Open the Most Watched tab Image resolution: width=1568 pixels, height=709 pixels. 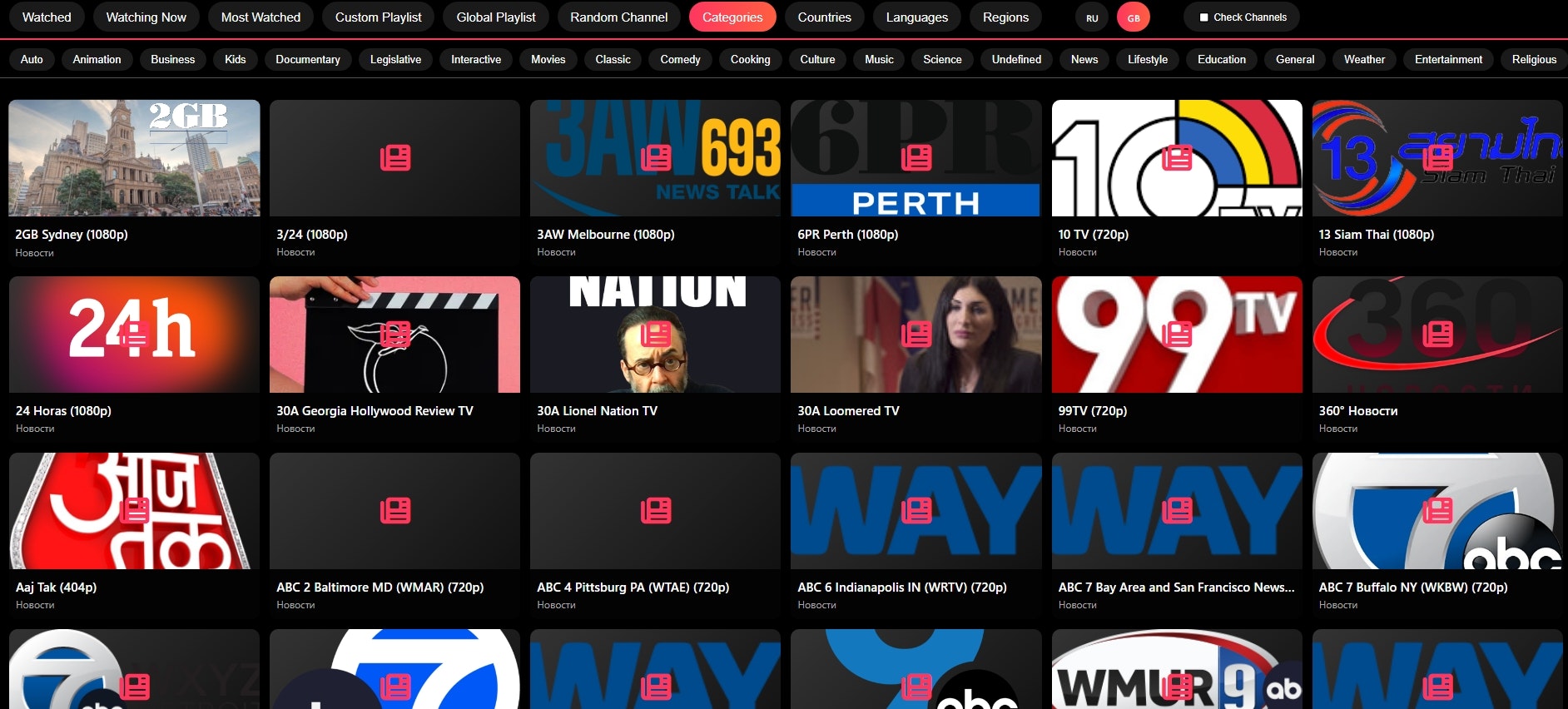(261, 17)
